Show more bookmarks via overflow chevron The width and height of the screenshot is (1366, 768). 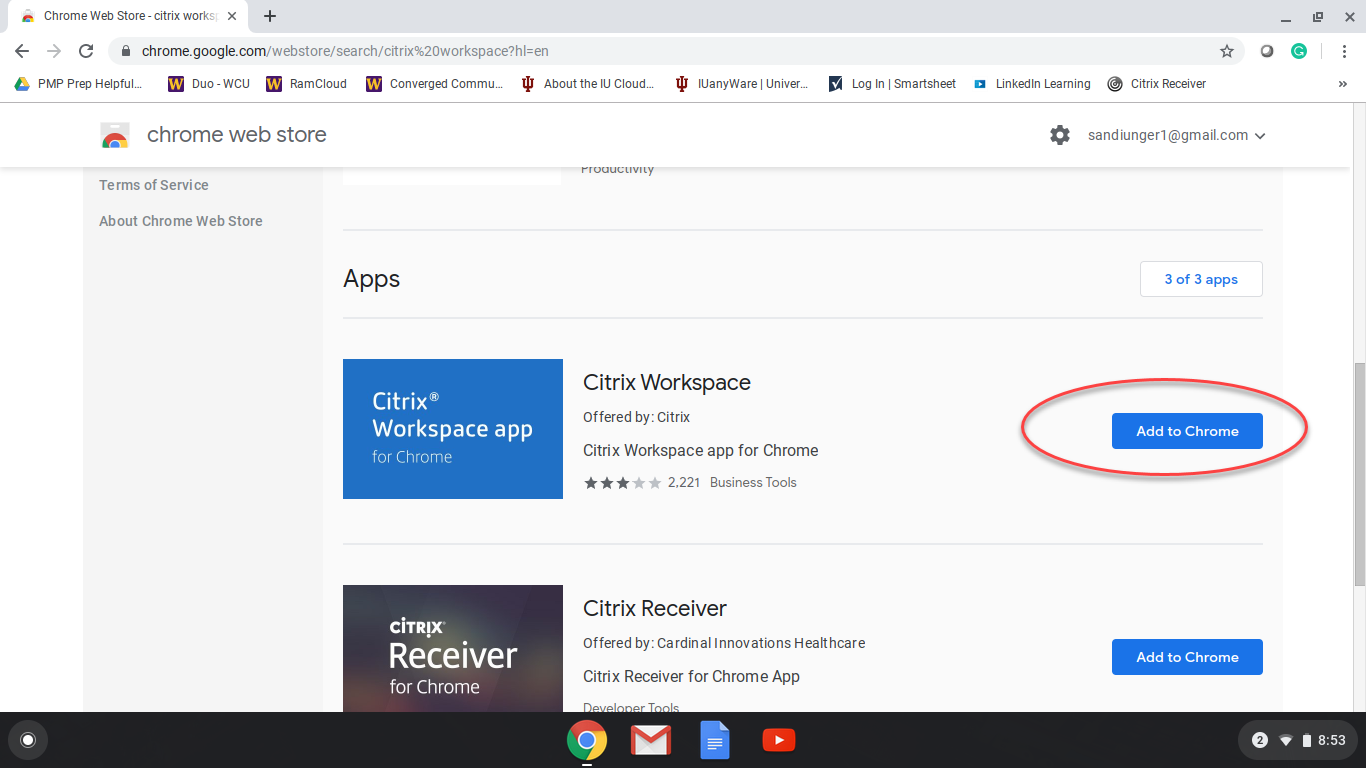(1342, 84)
